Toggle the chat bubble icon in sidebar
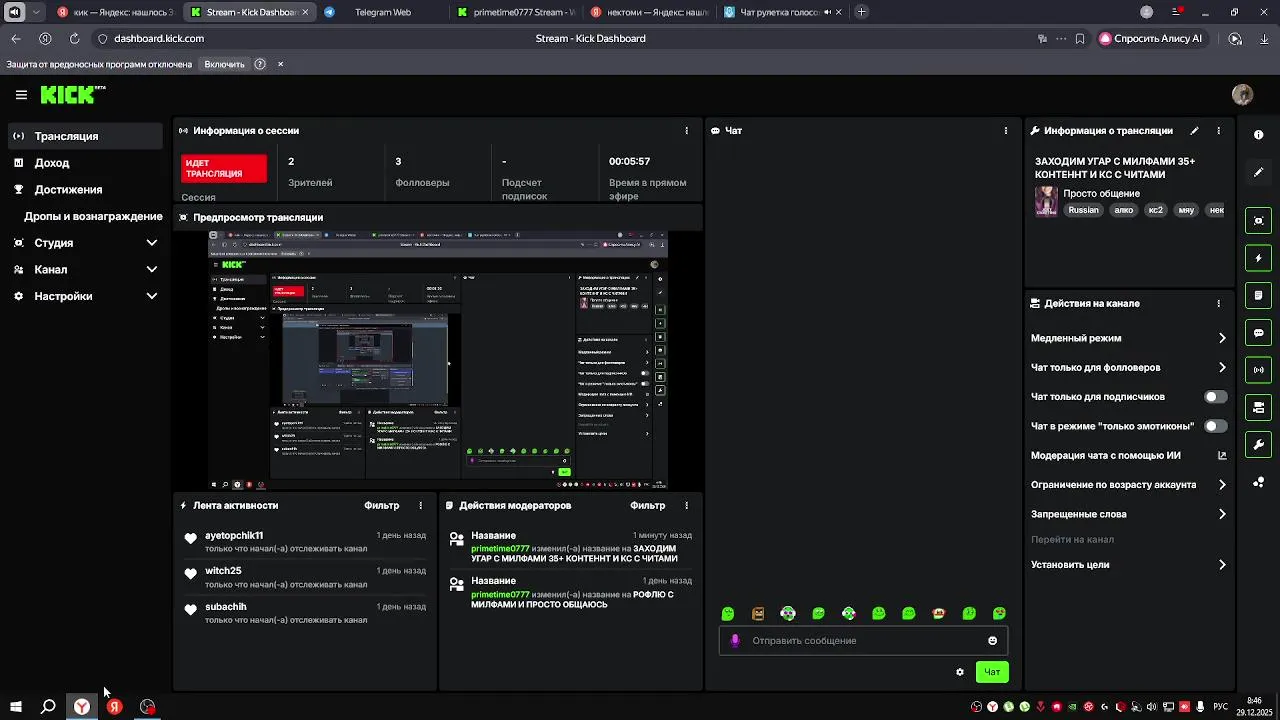 pos(1259,333)
